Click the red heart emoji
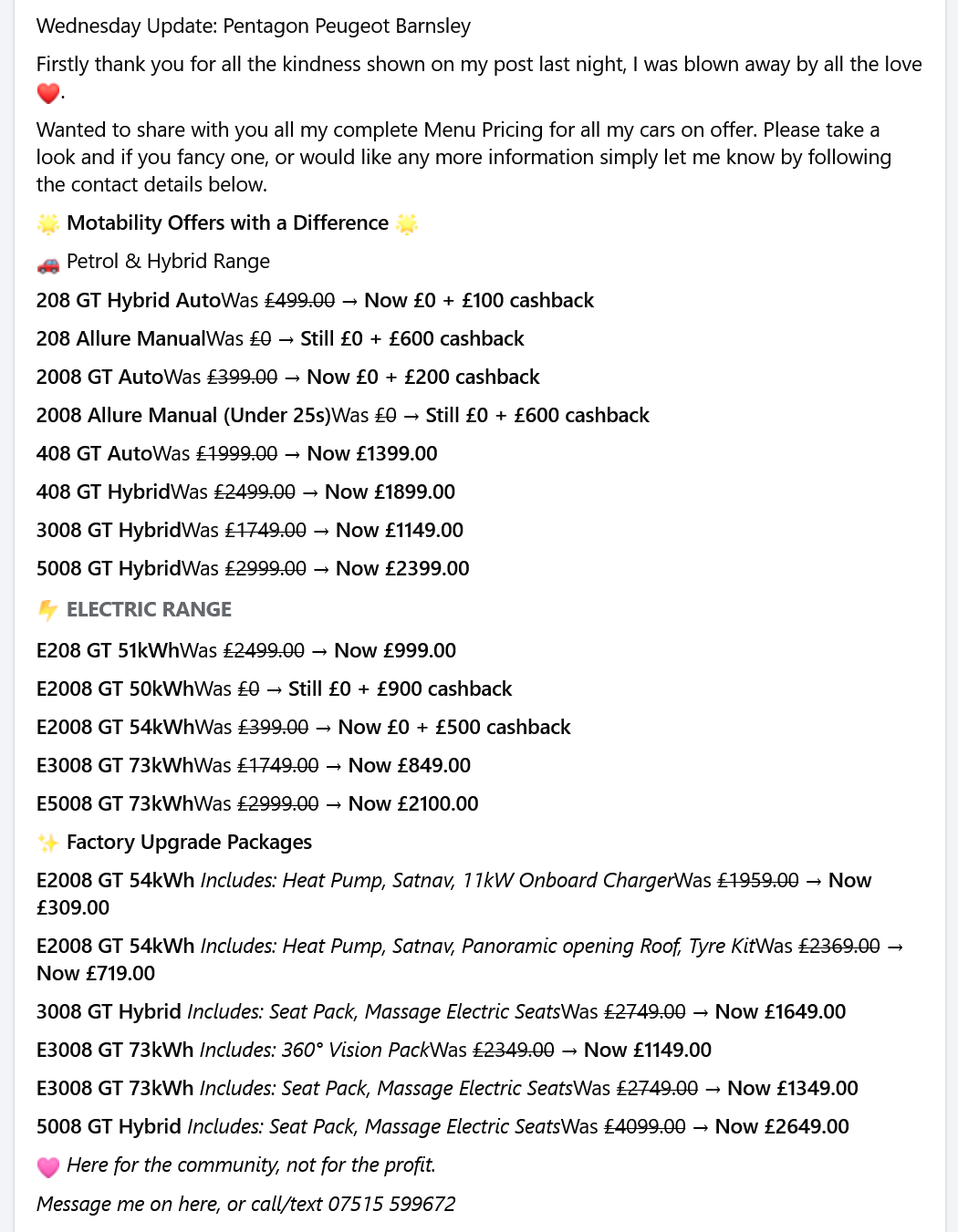Viewport: 958px width, 1232px height. tap(47, 93)
